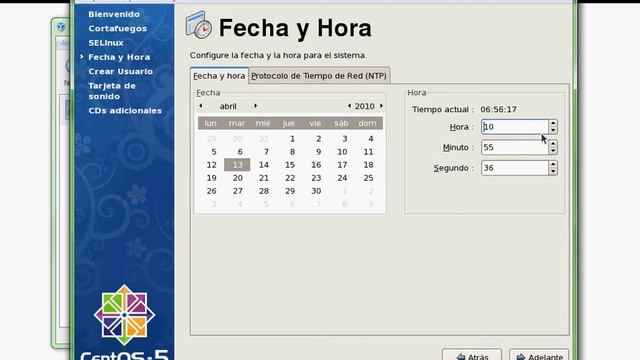The height and width of the screenshot is (360, 640).
Task: Focus the Minuto input field
Action: coord(515,147)
